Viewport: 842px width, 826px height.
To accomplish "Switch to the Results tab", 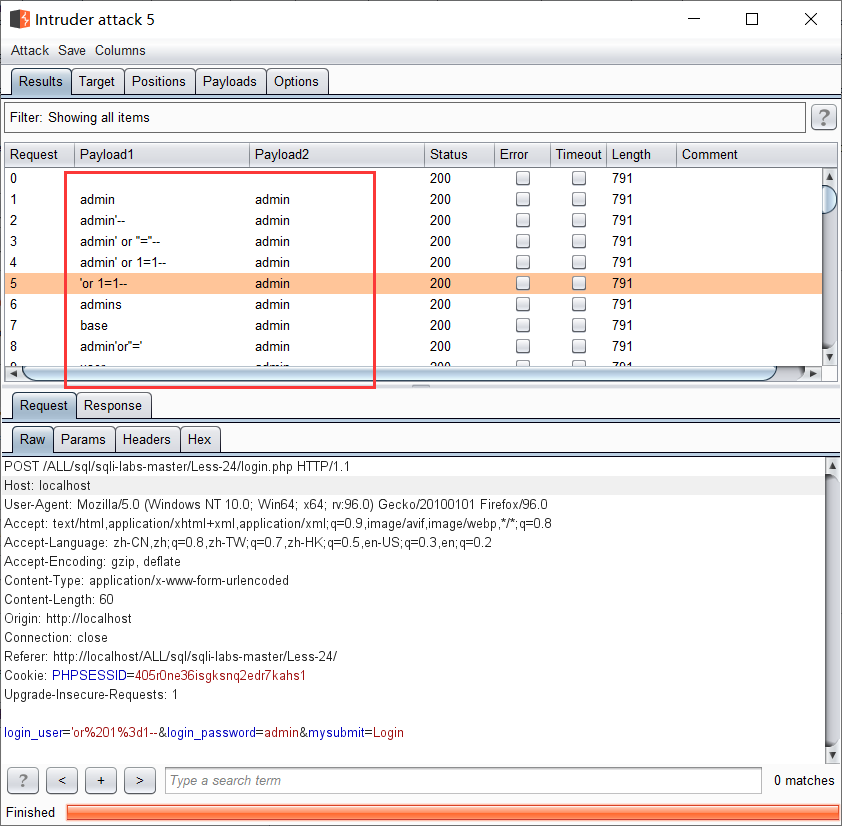I will pyautogui.click(x=41, y=82).
